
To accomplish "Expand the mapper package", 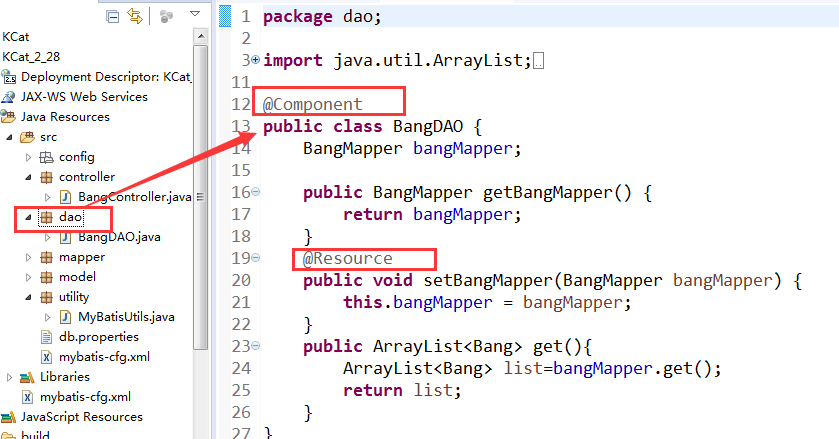I will (28, 258).
